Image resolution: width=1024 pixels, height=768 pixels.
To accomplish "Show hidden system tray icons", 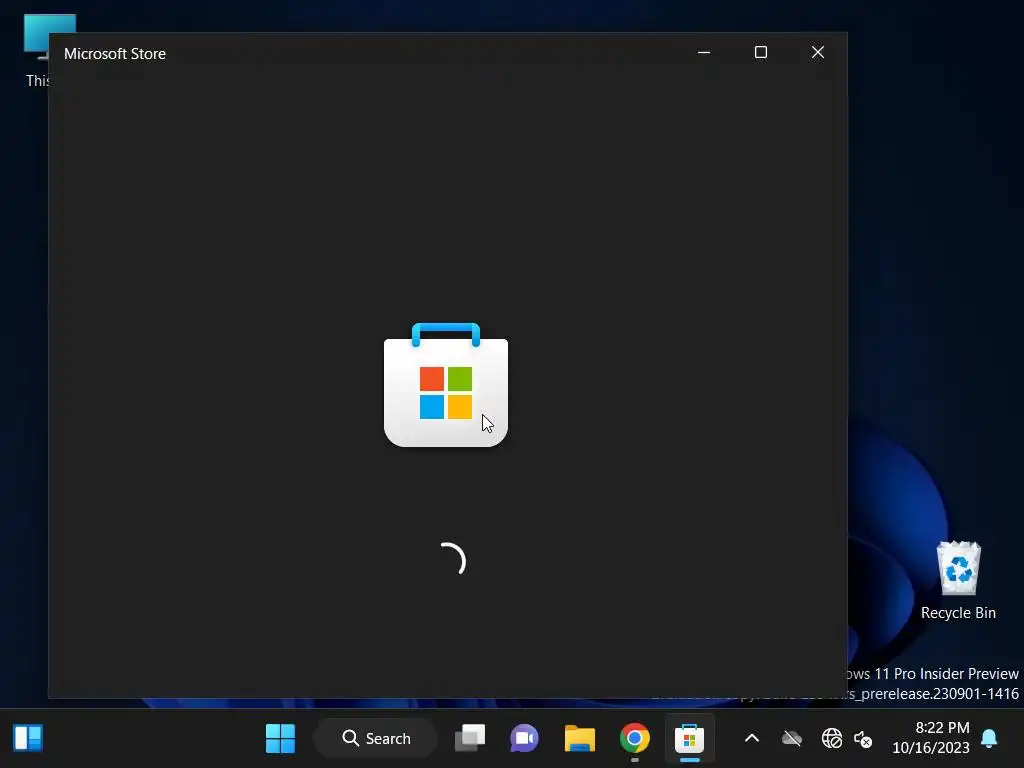I will pyautogui.click(x=752, y=739).
